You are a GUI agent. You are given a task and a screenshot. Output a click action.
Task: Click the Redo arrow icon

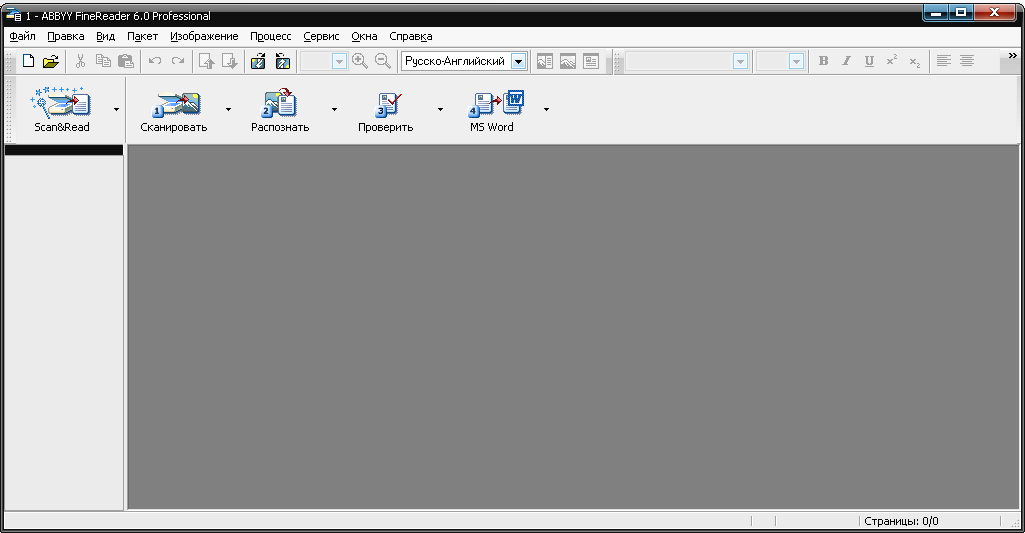pos(178,61)
